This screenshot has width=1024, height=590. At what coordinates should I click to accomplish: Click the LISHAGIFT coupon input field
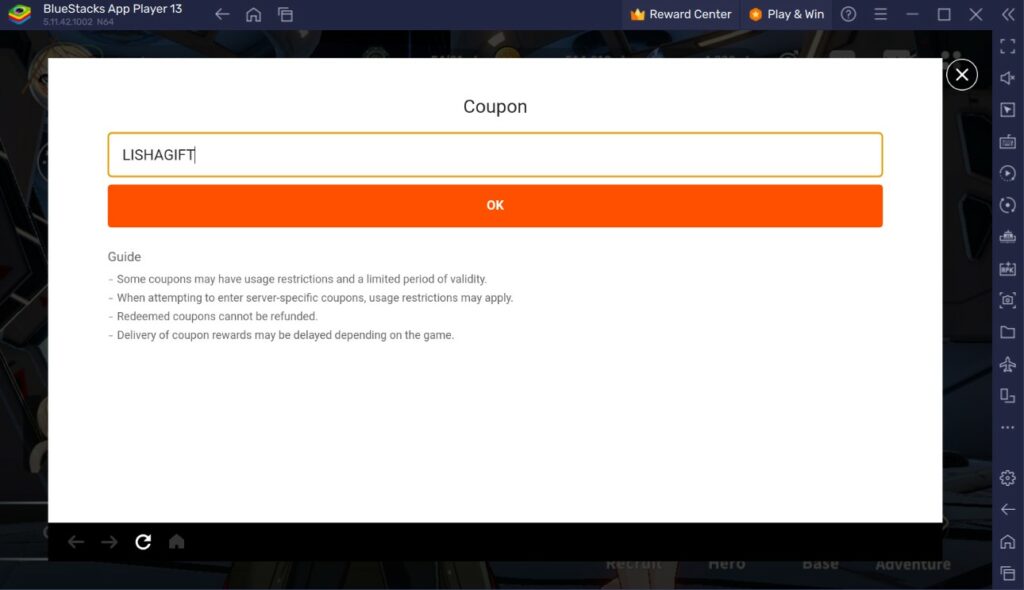pyautogui.click(x=495, y=155)
